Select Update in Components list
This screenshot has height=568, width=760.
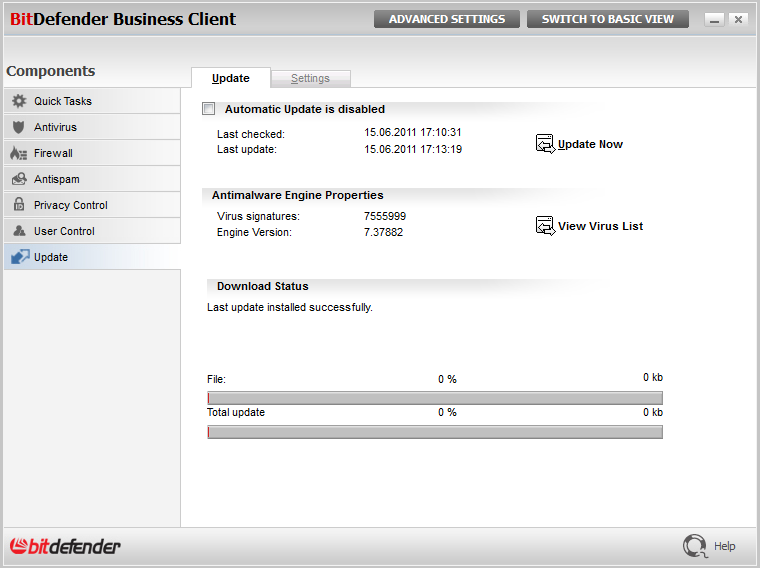[92, 257]
